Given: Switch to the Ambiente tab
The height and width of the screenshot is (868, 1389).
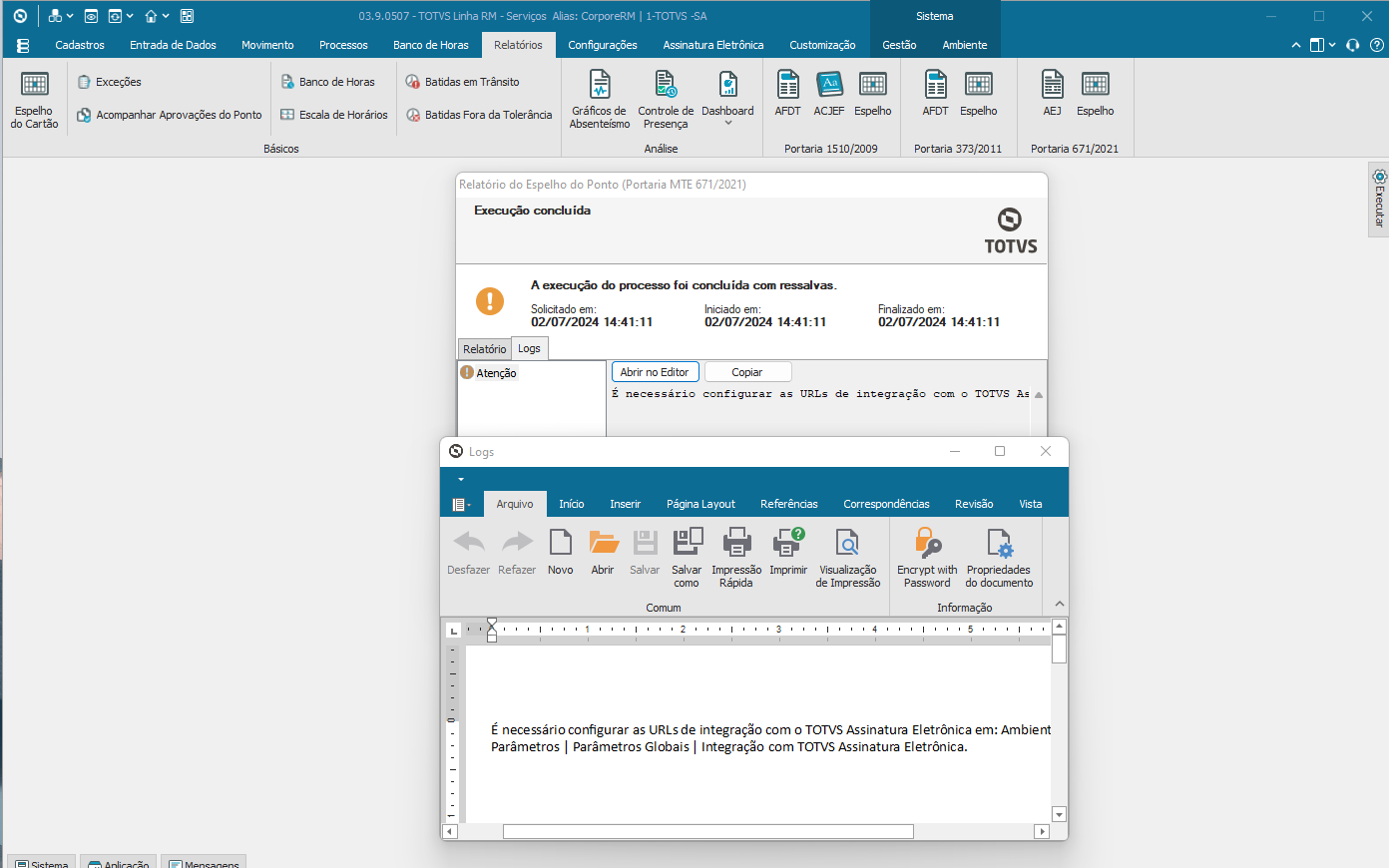Looking at the screenshot, I should pyautogui.click(x=965, y=45).
